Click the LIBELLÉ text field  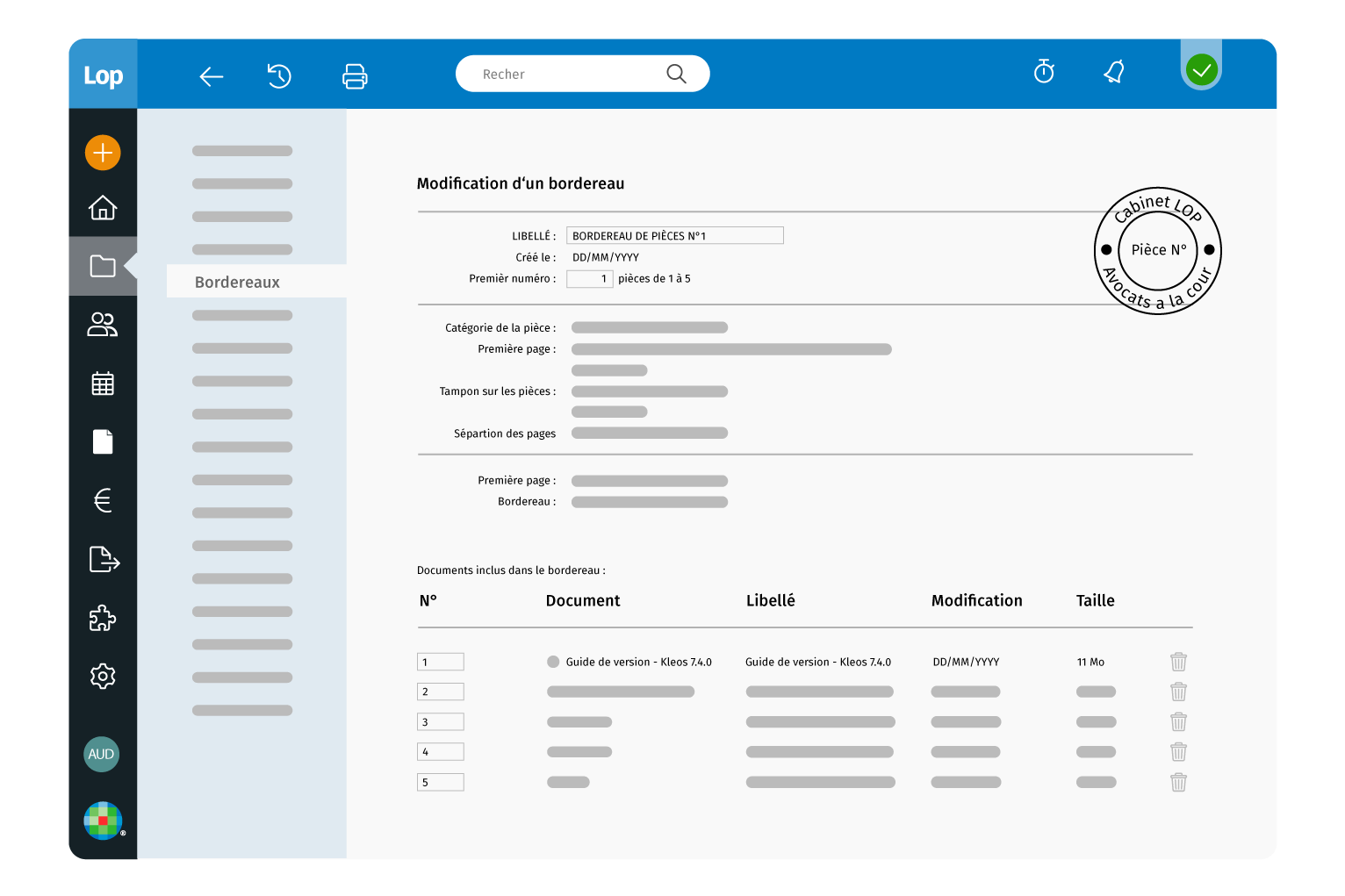[674, 235]
